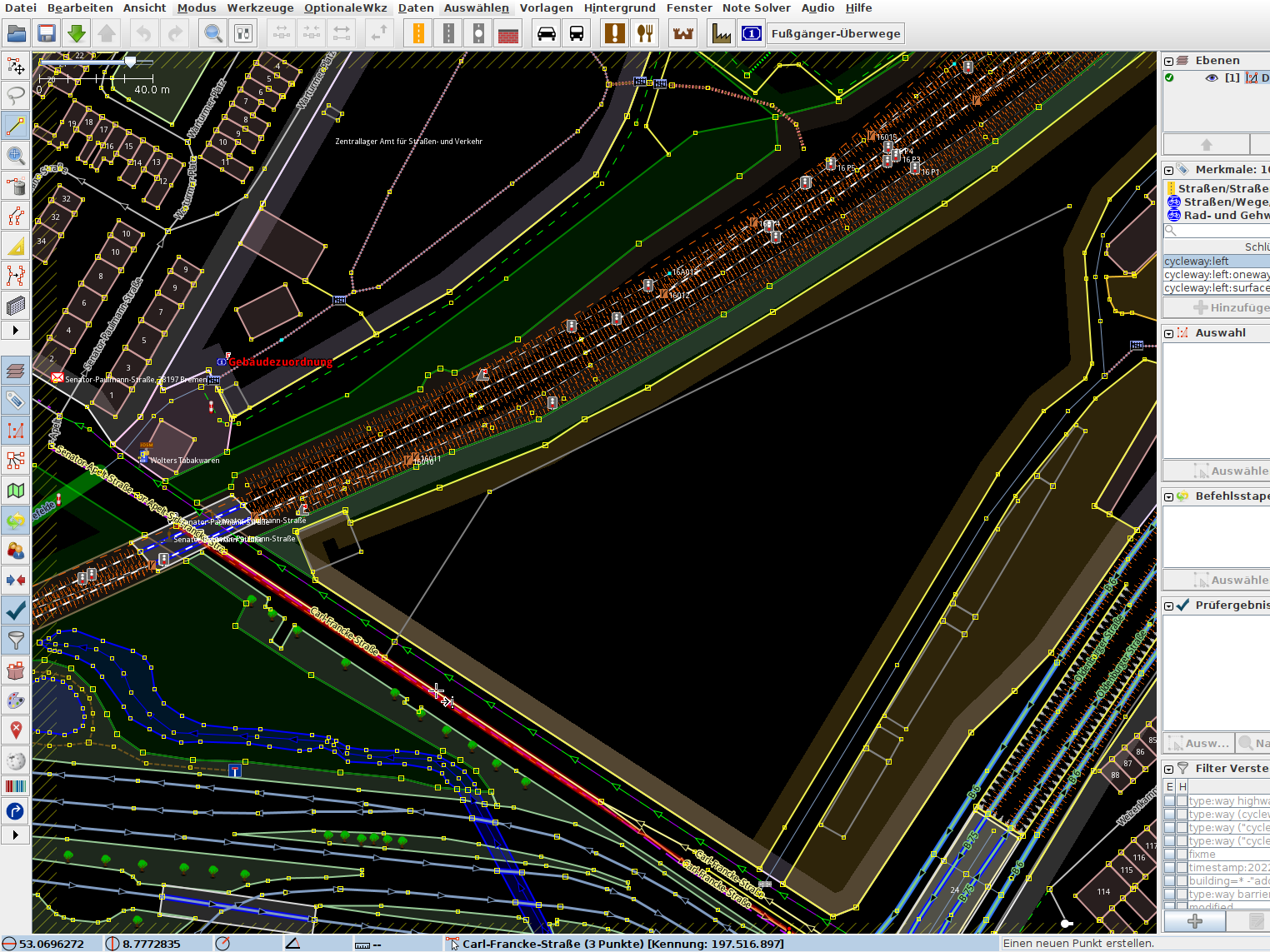Click the open file folder icon
The width and height of the screenshot is (1270, 952).
(16, 33)
